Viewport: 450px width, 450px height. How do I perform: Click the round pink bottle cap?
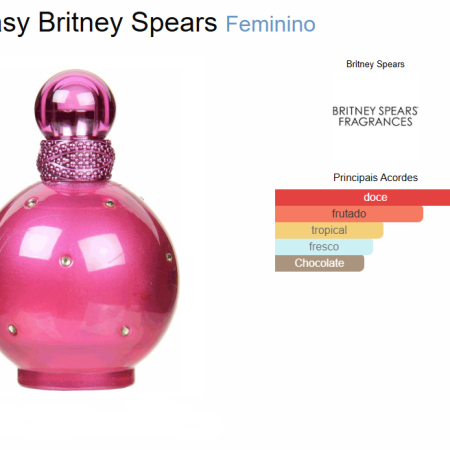click(x=75, y=104)
